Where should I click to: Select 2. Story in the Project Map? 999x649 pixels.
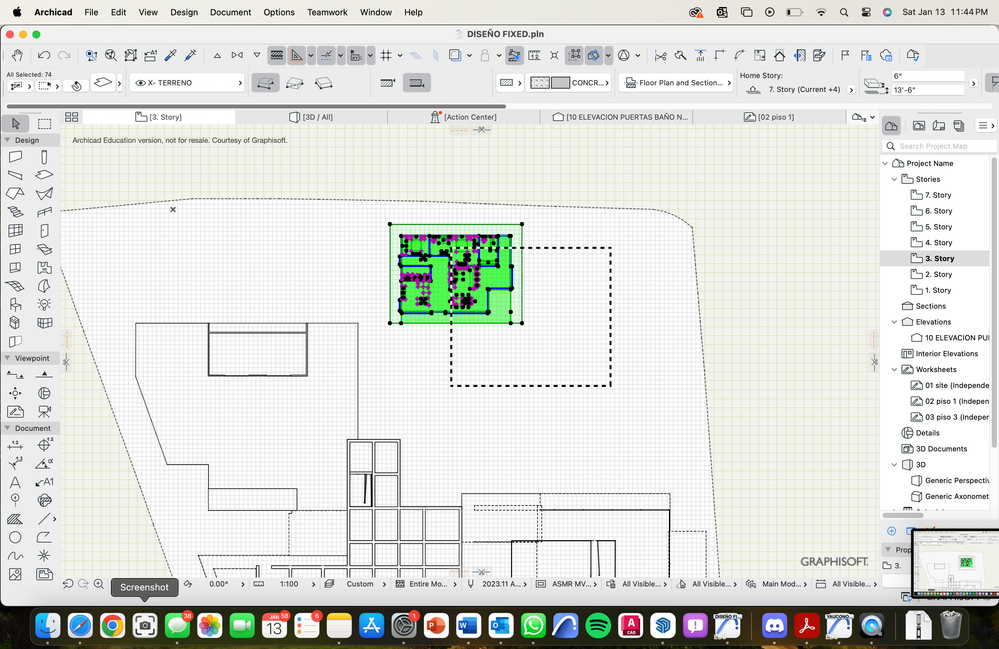(x=939, y=274)
